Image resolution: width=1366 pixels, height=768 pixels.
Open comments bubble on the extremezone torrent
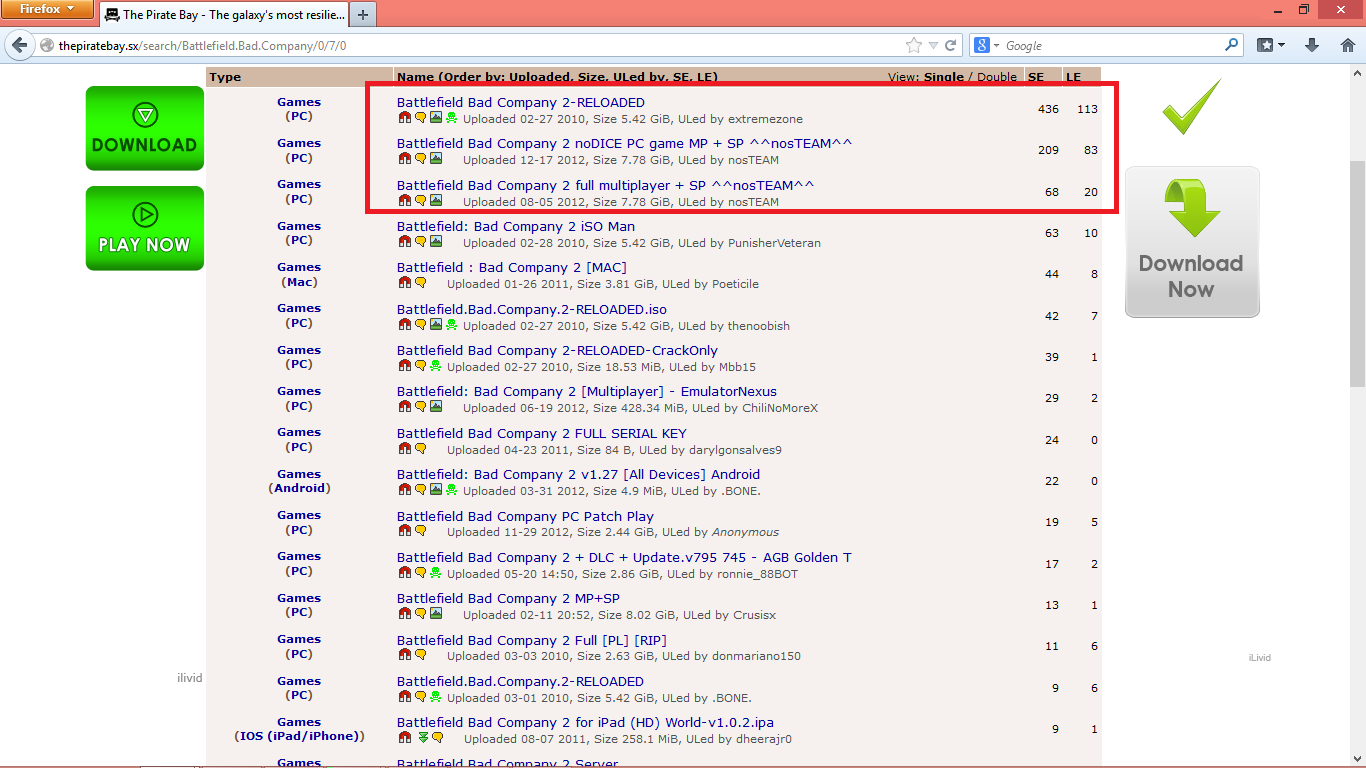421,118
